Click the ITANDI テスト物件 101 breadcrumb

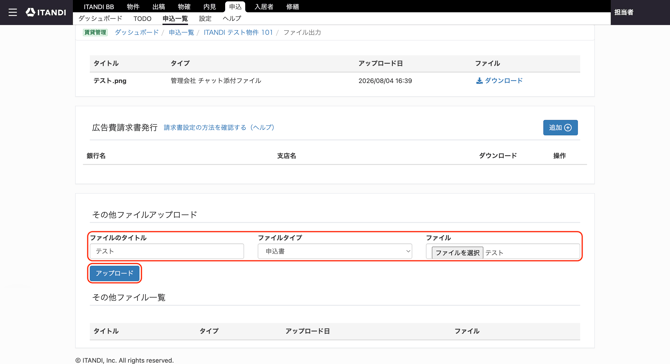(238, 32)
